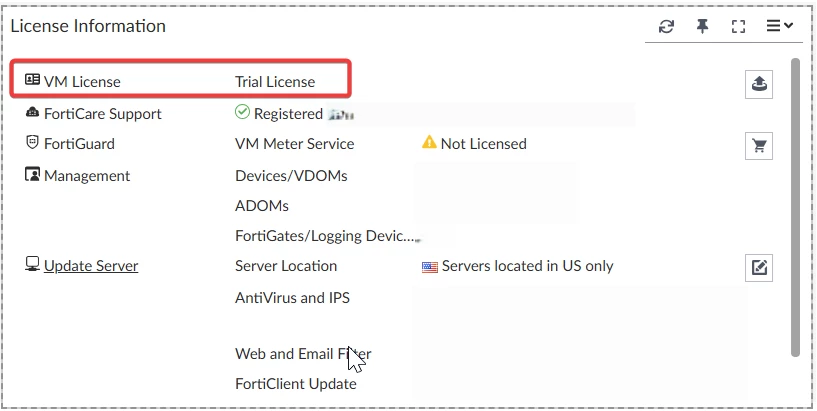Open the Update Server link
817x411 pixels.
91,266
